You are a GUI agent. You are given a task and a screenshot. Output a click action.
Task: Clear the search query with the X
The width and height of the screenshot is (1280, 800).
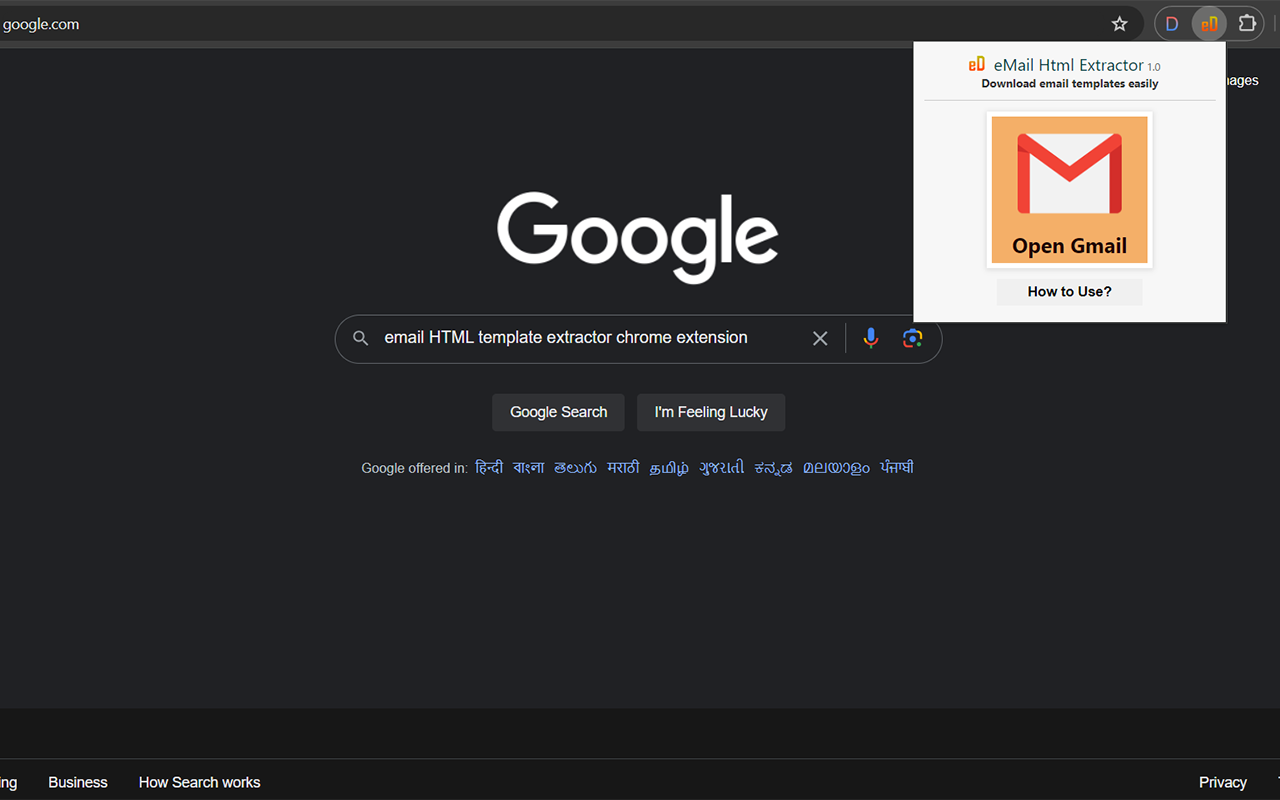coord(820,338)
